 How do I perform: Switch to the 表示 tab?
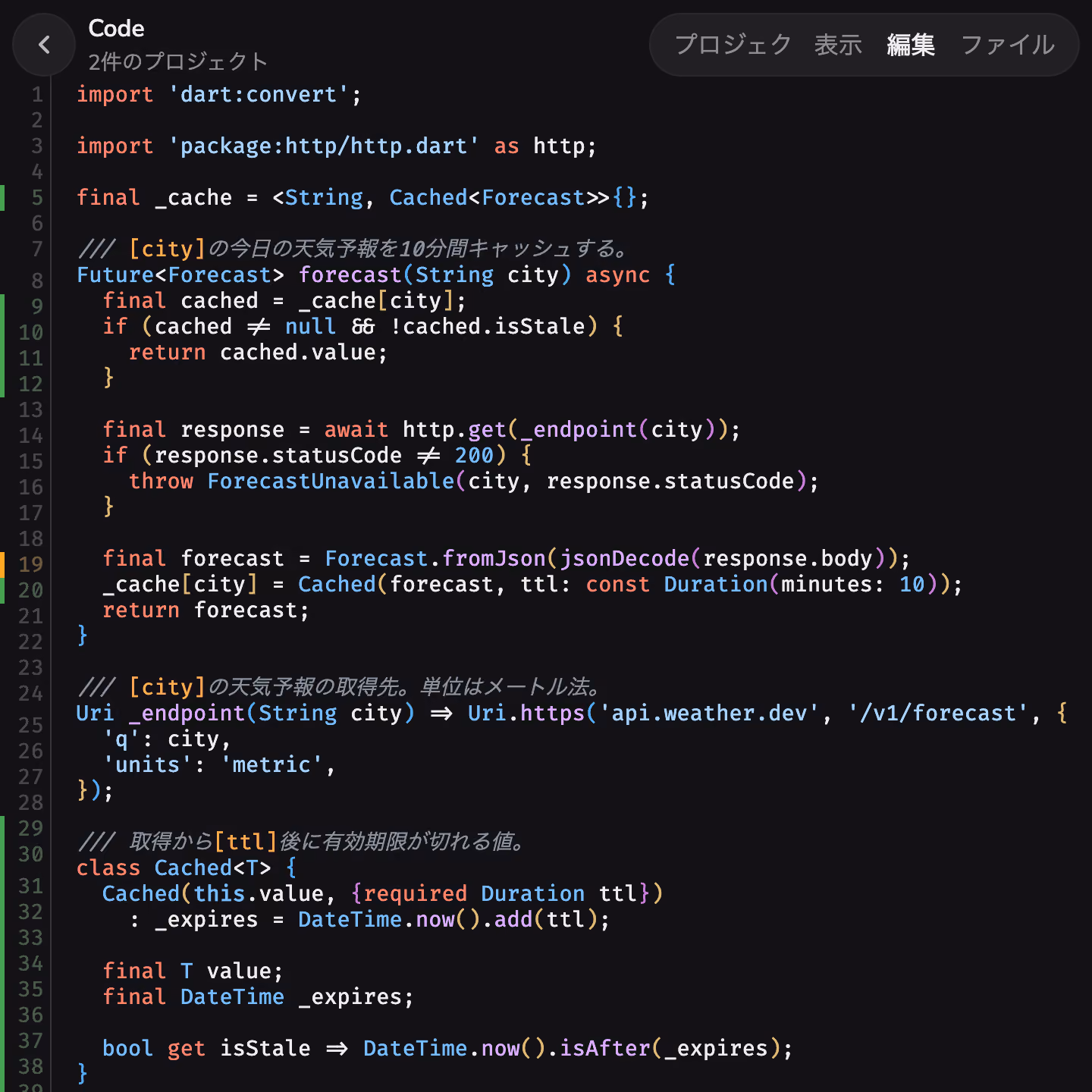pyautogui.click(x=838, y=45)
